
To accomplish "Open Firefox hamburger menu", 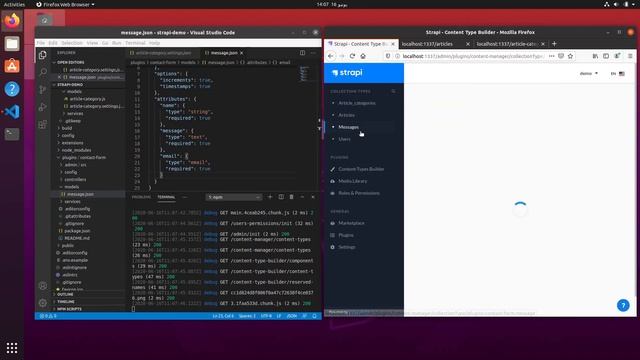I will (630, 56).
